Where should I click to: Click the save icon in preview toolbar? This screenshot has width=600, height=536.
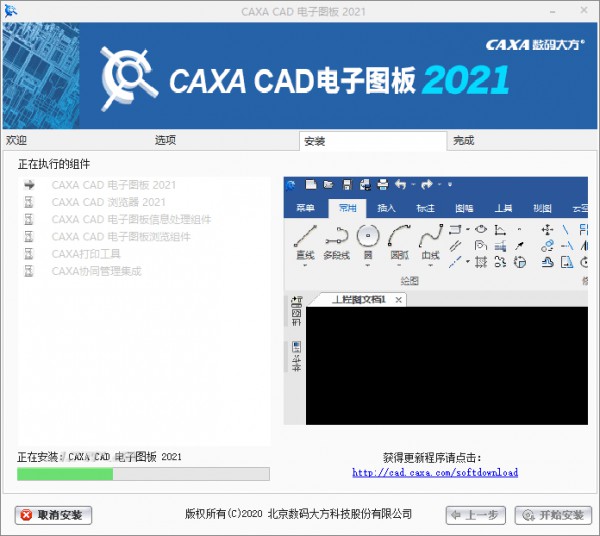[x=347, y=184]
